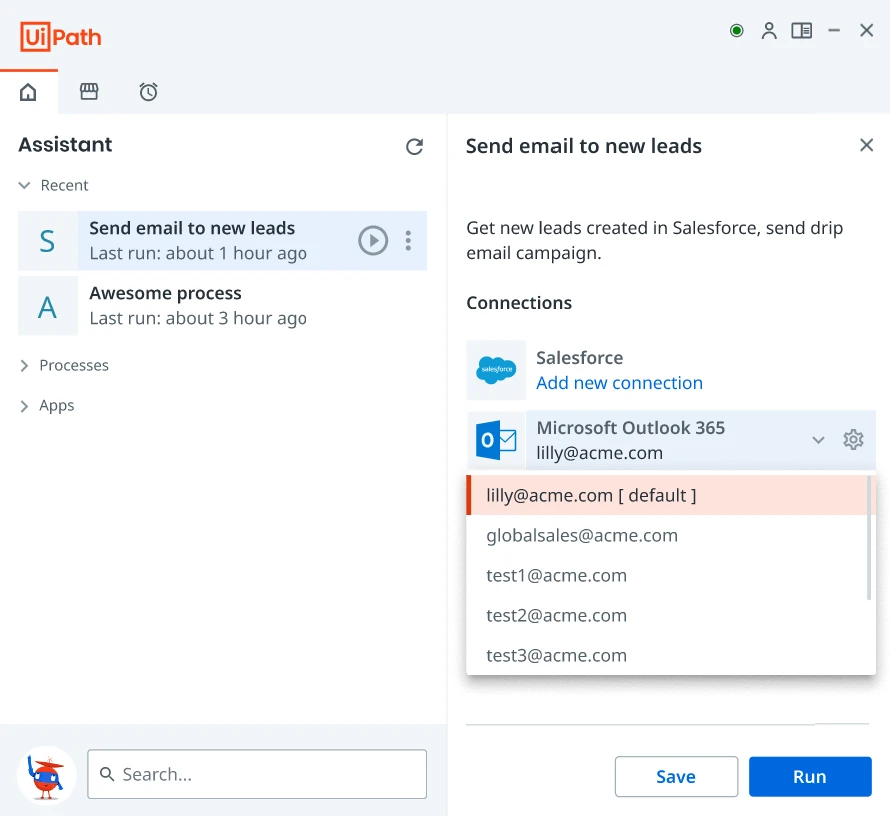Image resolution: width=890 pixels, height=816 pixels.
Task: Collapse the Outlook connection dropdown chevron
Action: coord(818,440)
